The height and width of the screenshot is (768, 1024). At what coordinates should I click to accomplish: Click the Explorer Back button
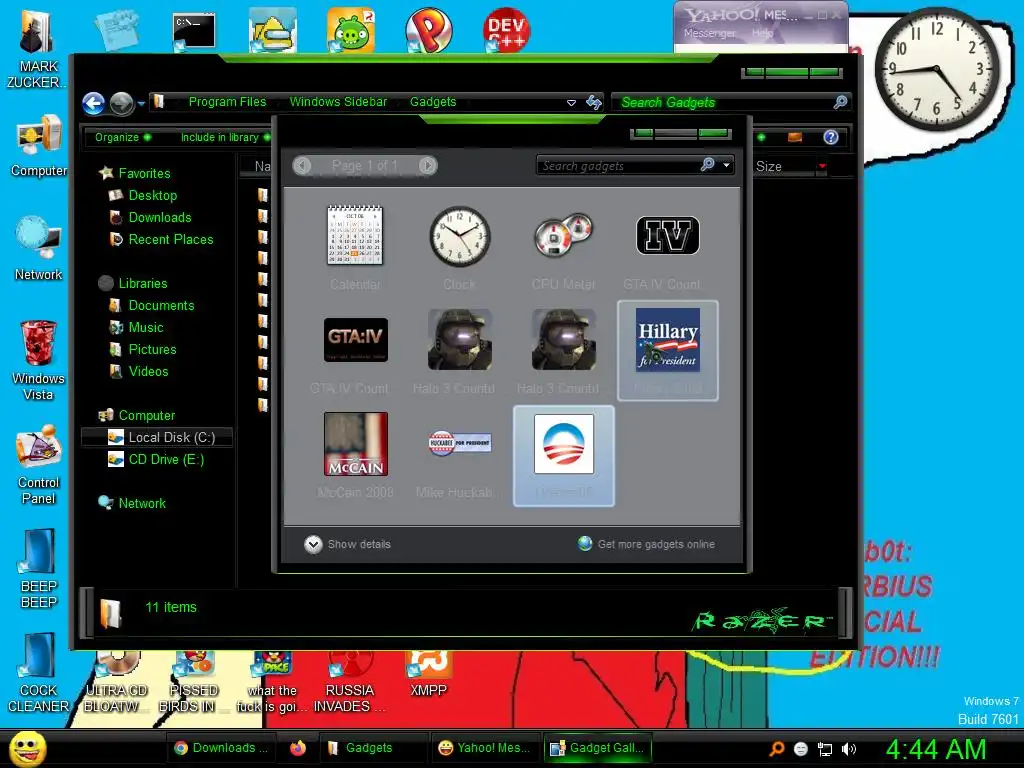(x=93, y=103)
